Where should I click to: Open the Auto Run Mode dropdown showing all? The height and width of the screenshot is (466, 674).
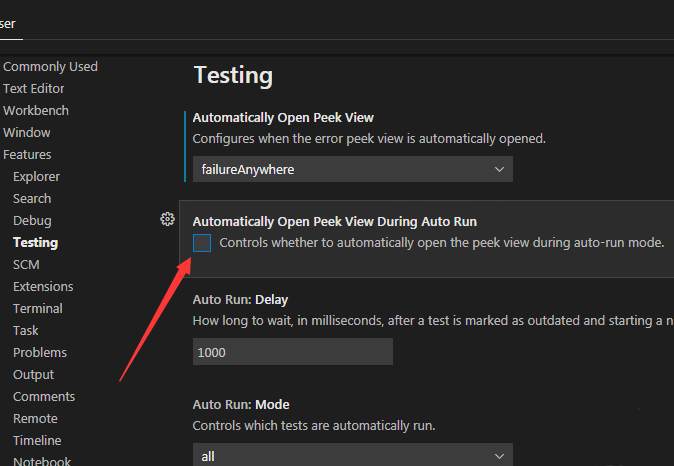352,455
